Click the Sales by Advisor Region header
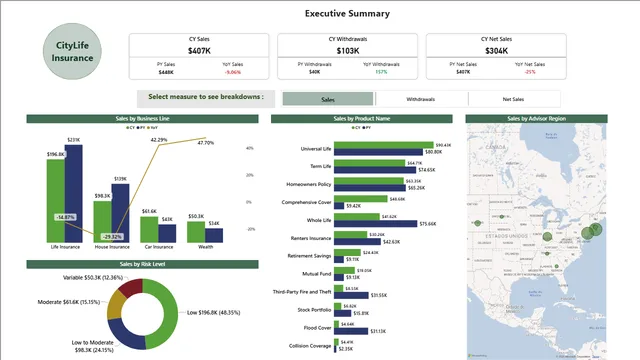The image size is (640, 360). click(x=536, y=119)
